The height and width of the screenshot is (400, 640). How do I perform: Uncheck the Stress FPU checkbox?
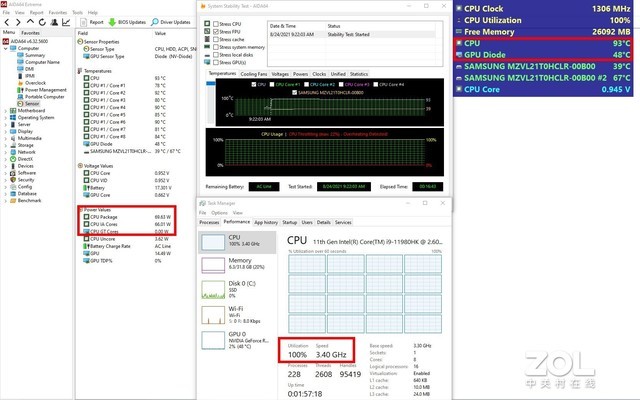[x=216, y=32]
